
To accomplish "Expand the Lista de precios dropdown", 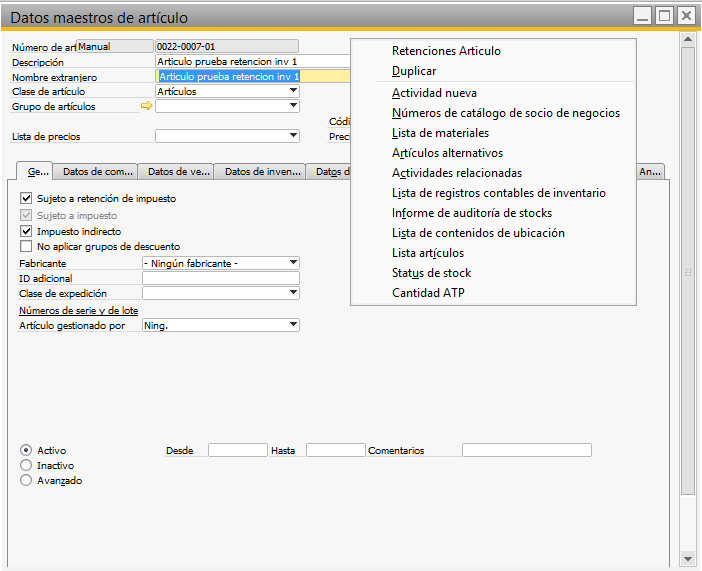I will [293, 136].
